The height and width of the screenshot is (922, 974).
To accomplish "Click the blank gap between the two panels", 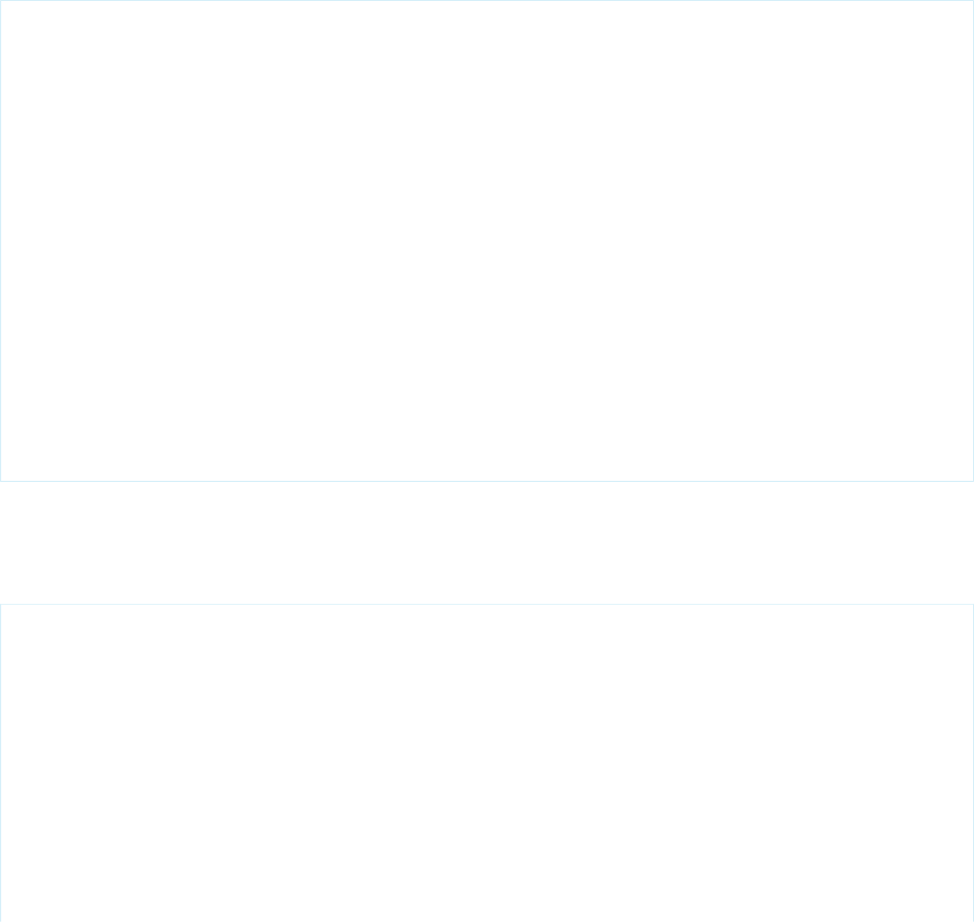I will [487, 543].
